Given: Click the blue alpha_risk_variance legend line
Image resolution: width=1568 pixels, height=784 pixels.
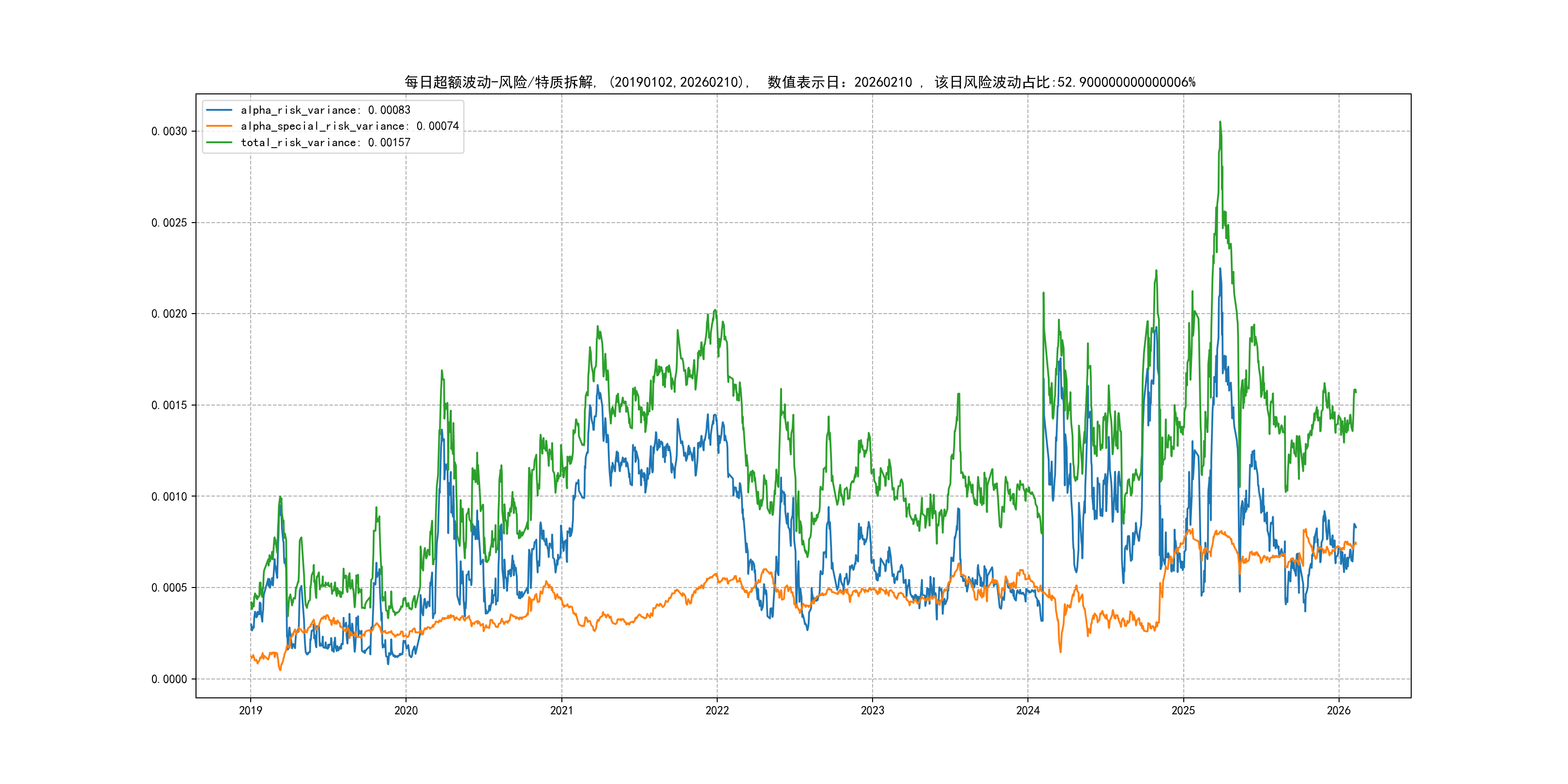Looking at the screenshot, I should (x=219, y=110).
